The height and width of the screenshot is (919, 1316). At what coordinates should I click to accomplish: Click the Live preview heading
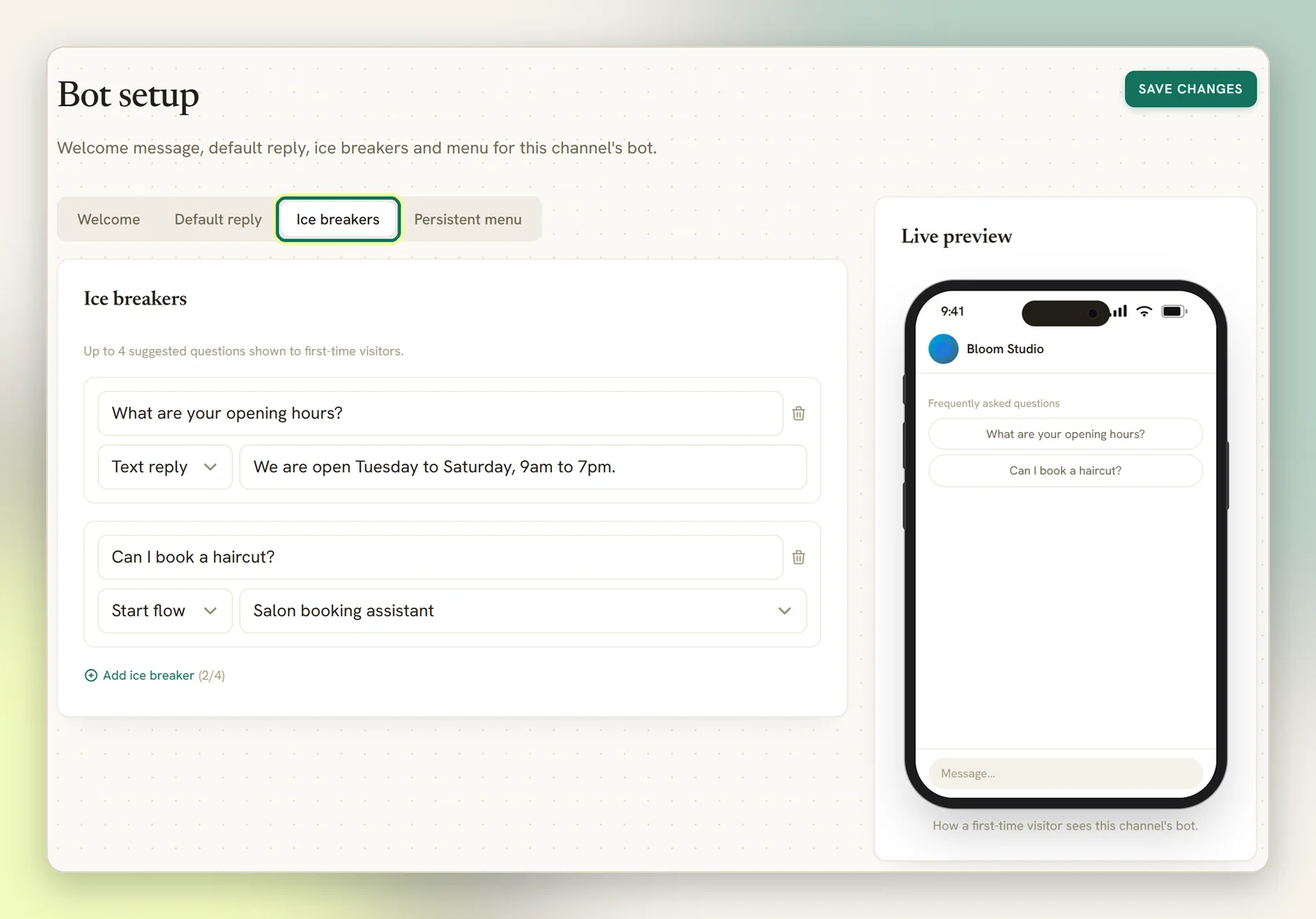click(957, 236)
